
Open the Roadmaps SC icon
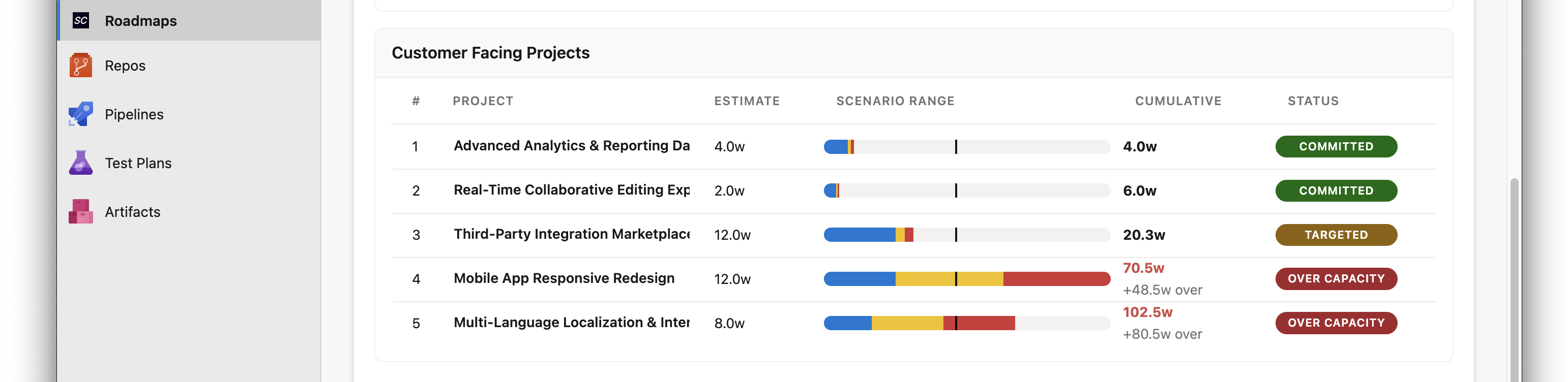coord(80,21)
